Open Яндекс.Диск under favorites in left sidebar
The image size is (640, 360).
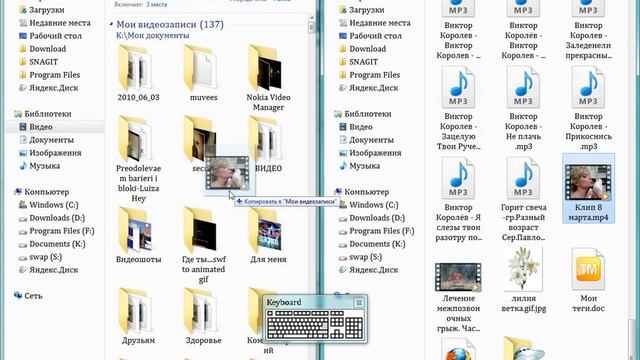[x=48, y=88]
